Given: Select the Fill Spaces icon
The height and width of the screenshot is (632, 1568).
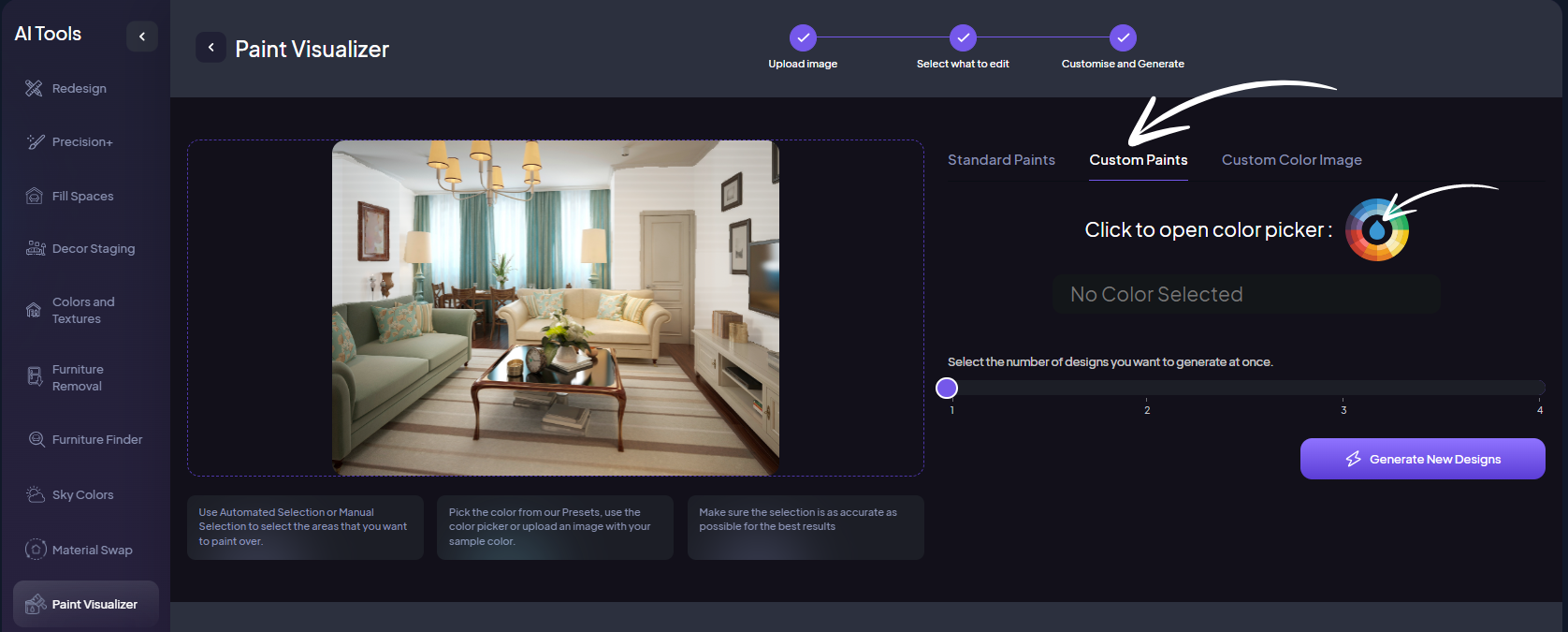Looking at the screenshot, I should (x=35, y=196).
